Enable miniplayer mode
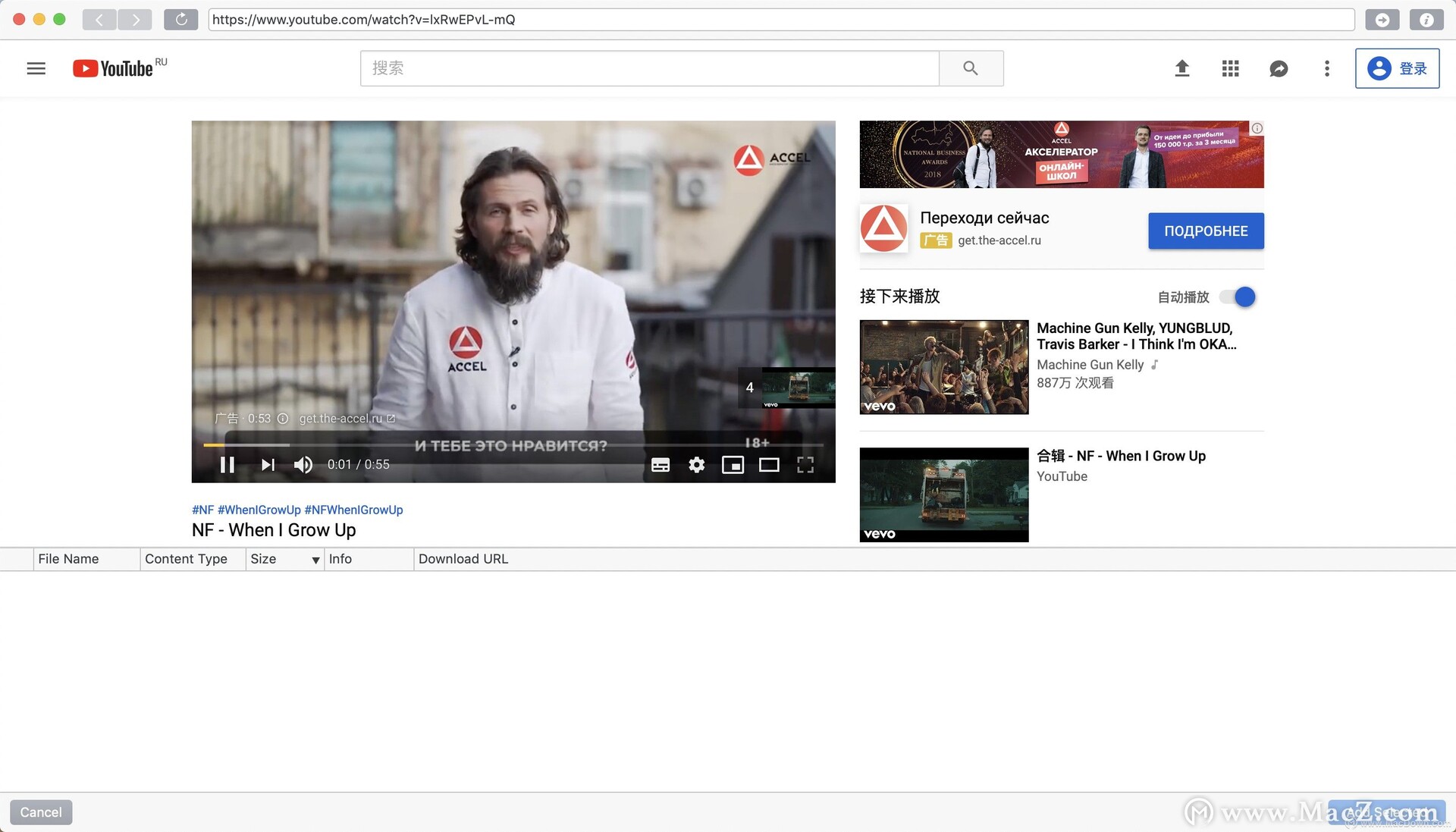 pyautogui.click(x=733, y=465)
